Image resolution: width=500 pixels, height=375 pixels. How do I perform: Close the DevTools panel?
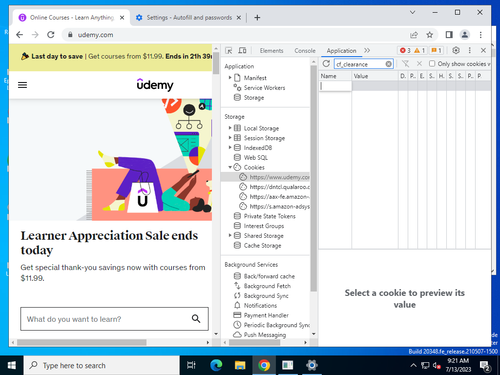click(483, 50)
